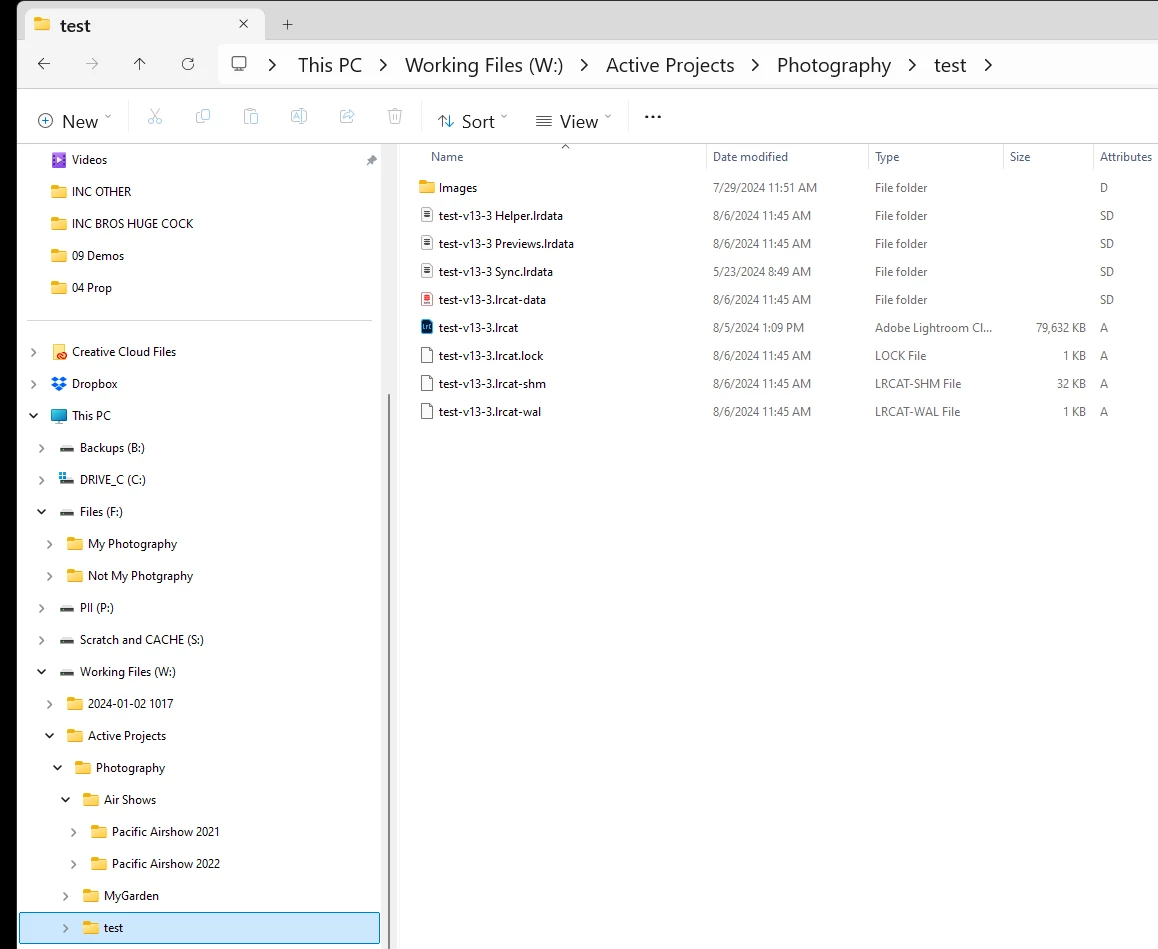This screenshot has width=1158, height=949.
Task: Click Working Files (W:) breadcrumb
Action: 484,65
